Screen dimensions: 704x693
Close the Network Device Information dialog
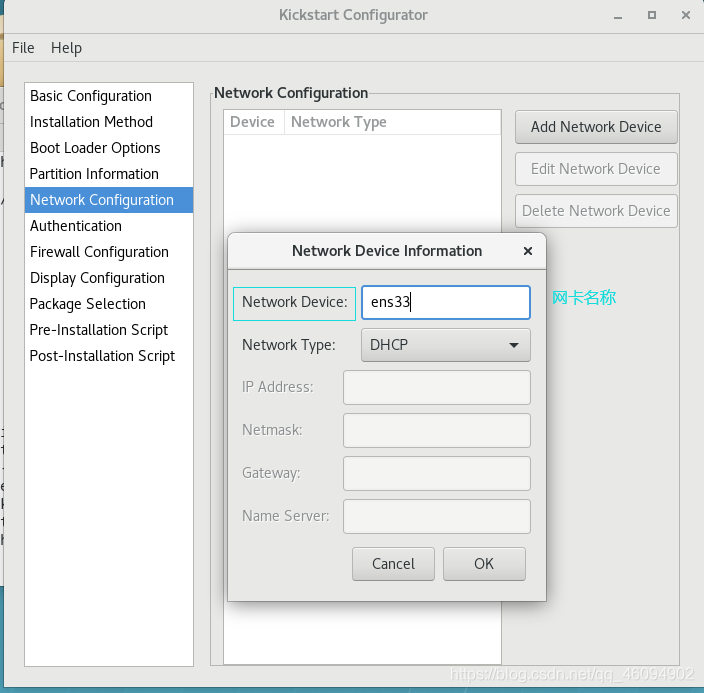pyautogui.click(x=528, y=251)
